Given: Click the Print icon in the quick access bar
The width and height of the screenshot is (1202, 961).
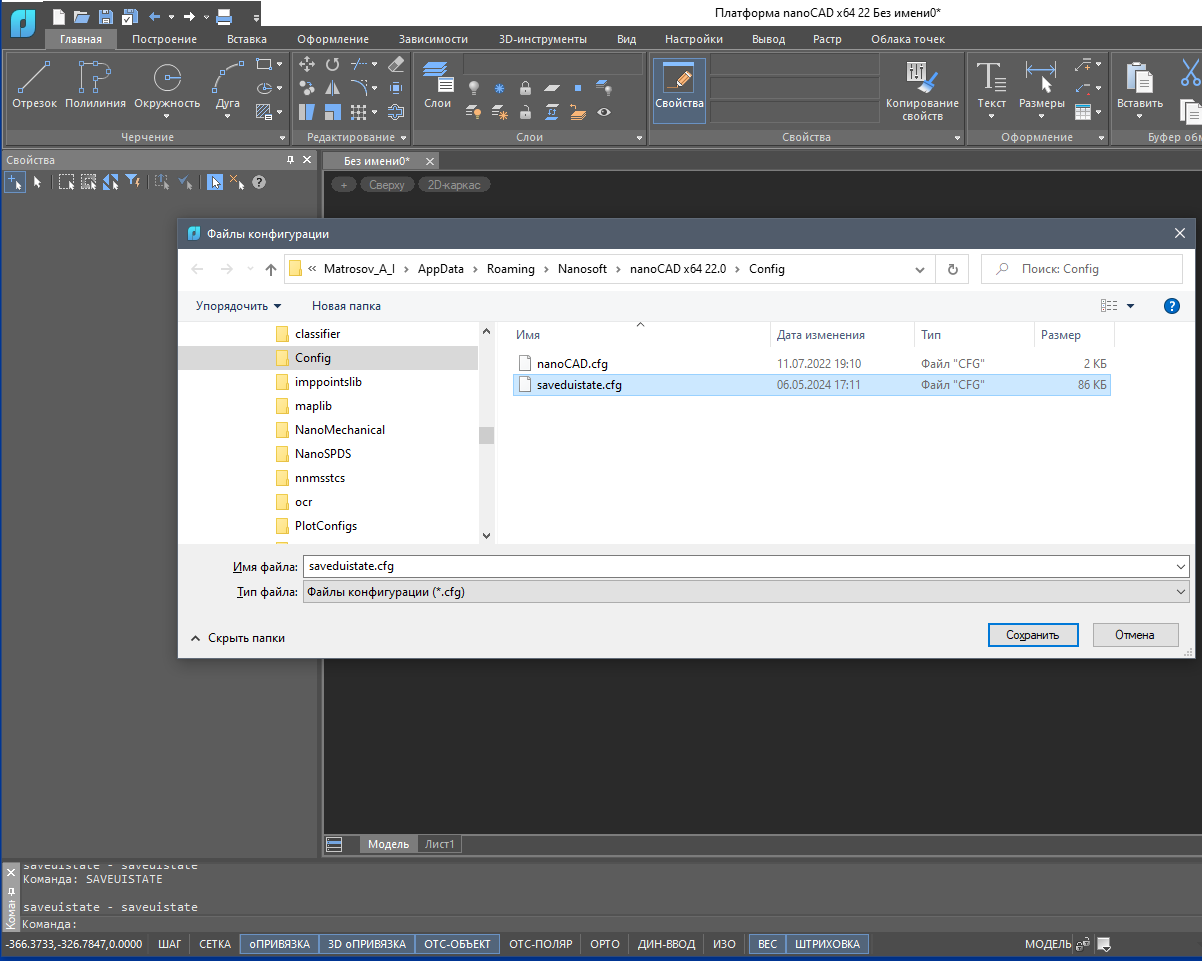Looking at the screenshot, I should click(x=224, y=16).
